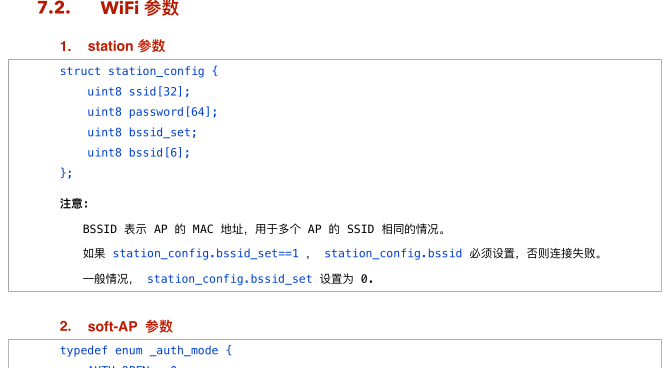Image resolution: width=664 pixels, height=368 pixels.
Task: Click the '设置为 0.' text
Action: coord(346,279)
